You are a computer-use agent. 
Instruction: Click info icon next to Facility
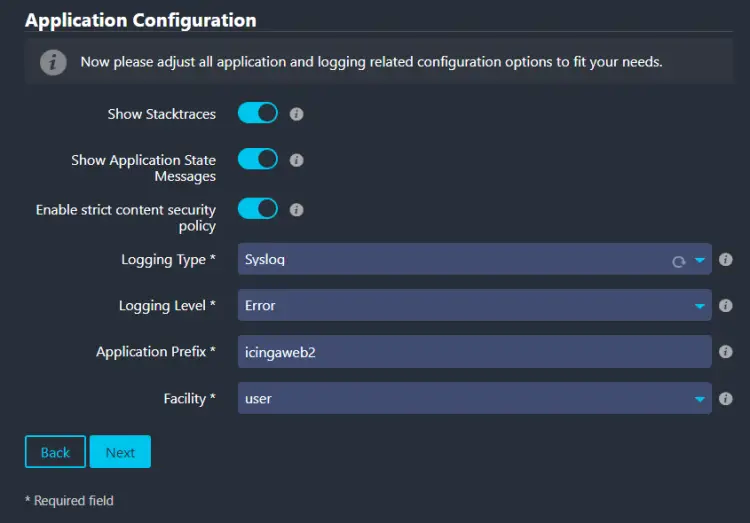point(726,398)
